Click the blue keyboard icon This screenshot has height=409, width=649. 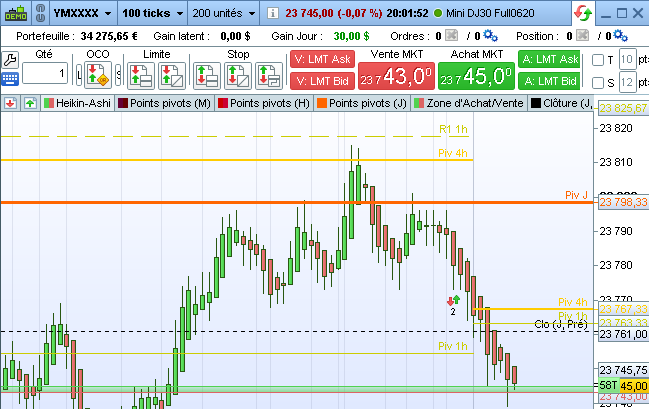(x=10, y=79)
